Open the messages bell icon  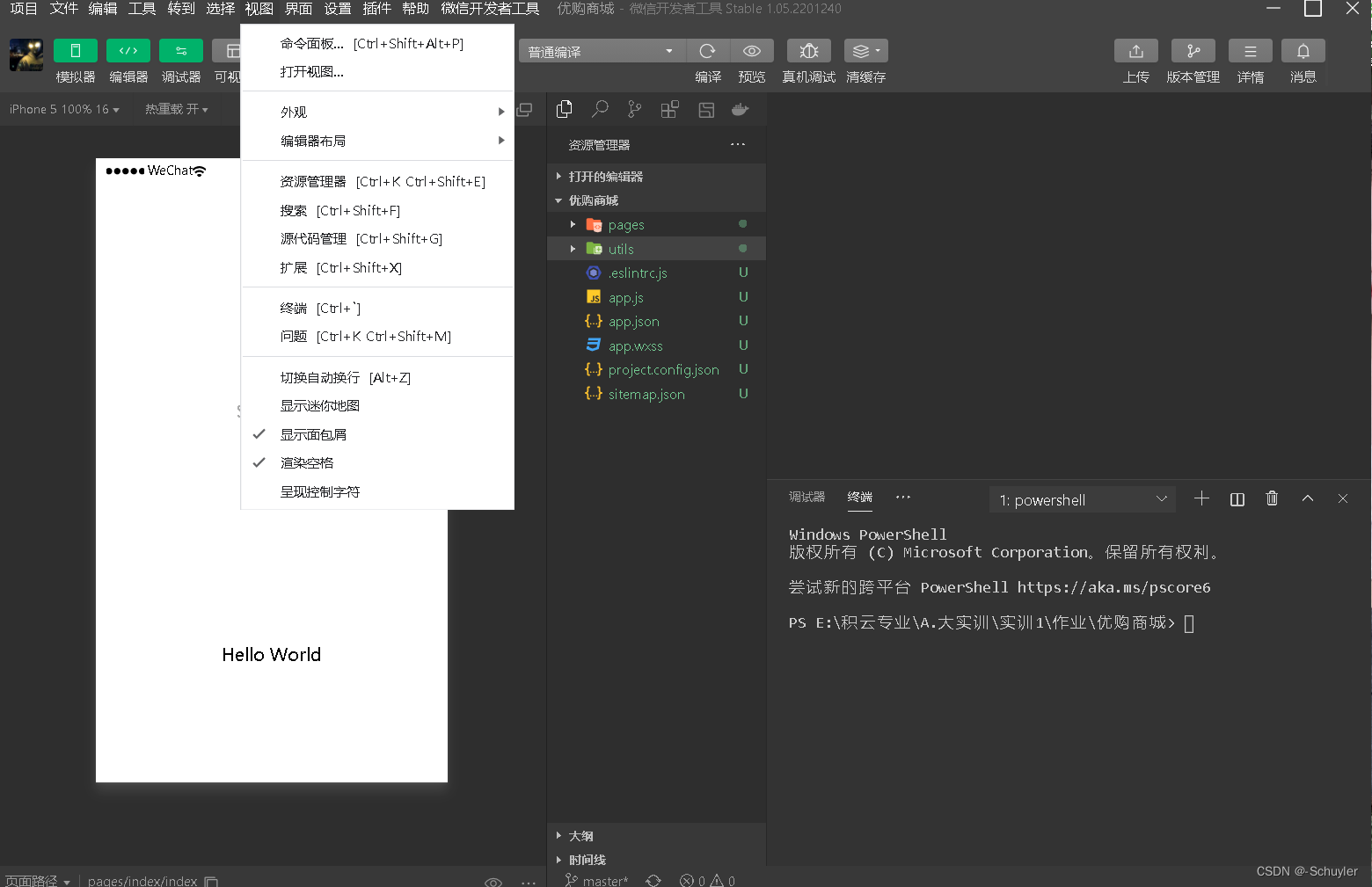pyautogui.click(x=1303, y=51)
